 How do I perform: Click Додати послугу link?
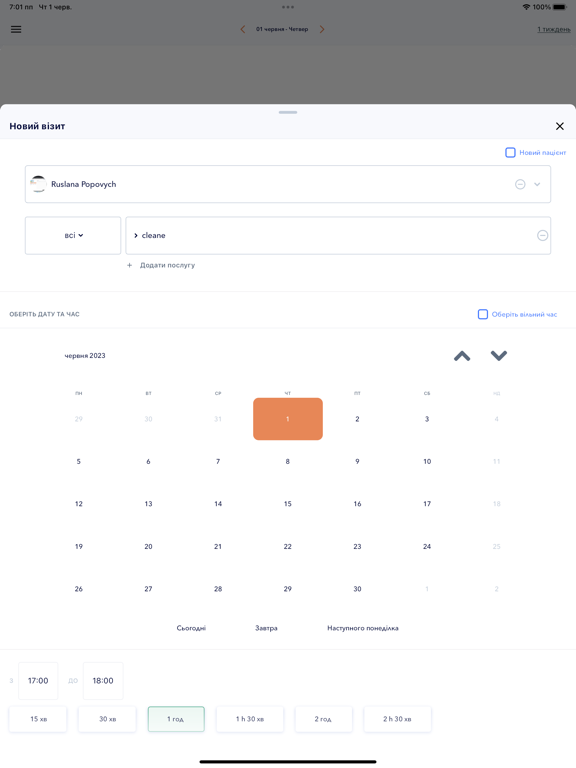point(168,265)
